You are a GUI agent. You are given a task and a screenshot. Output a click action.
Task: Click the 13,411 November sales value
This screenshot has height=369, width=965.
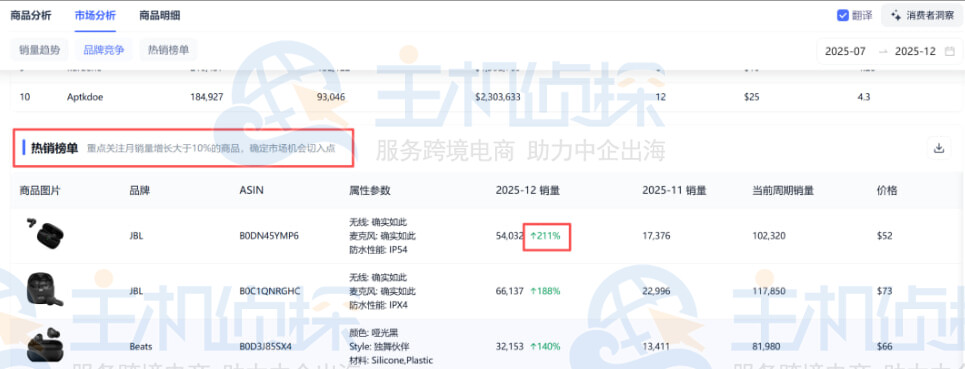click(656, 346)
